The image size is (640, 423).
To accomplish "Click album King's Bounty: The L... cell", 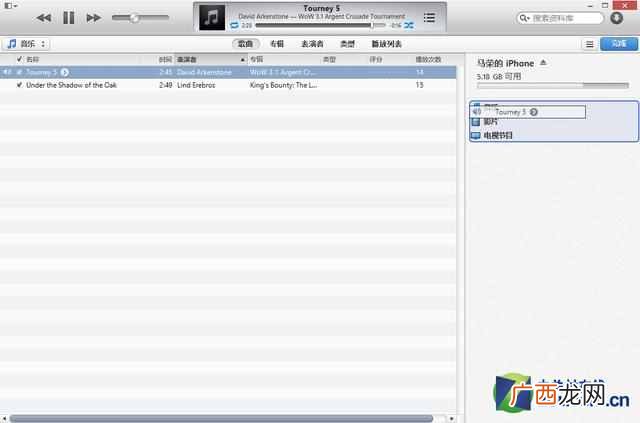I will click(x=283, y=85).
